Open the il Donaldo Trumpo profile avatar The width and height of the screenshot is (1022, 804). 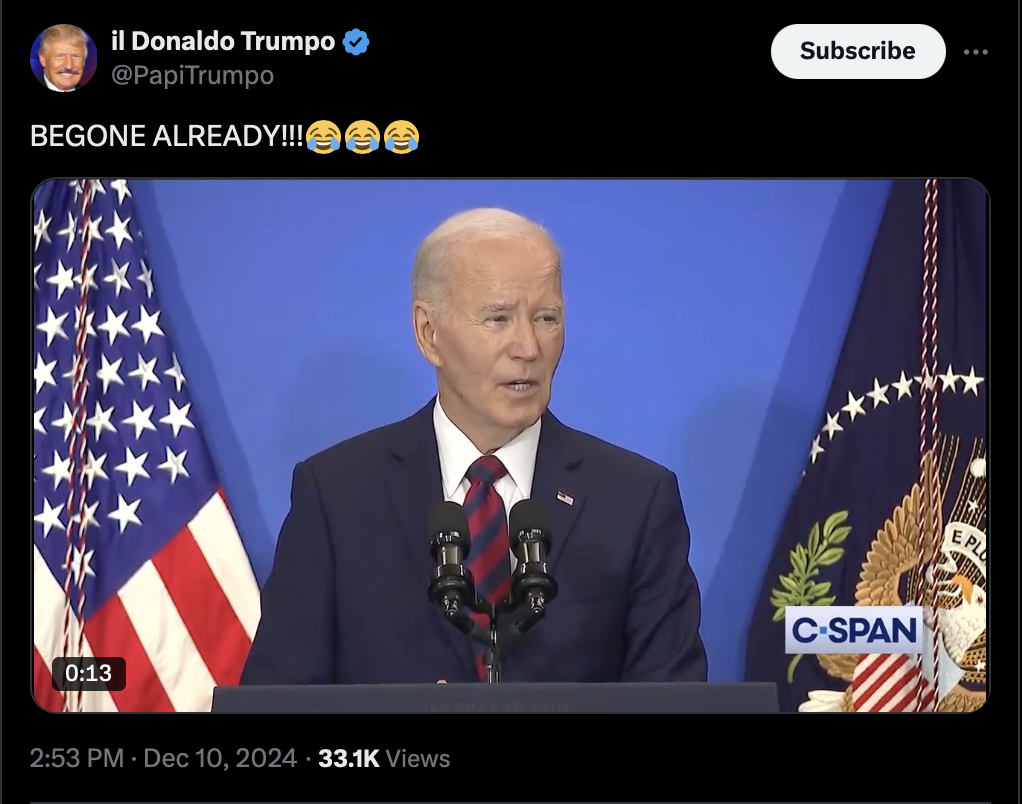[63, 58]
